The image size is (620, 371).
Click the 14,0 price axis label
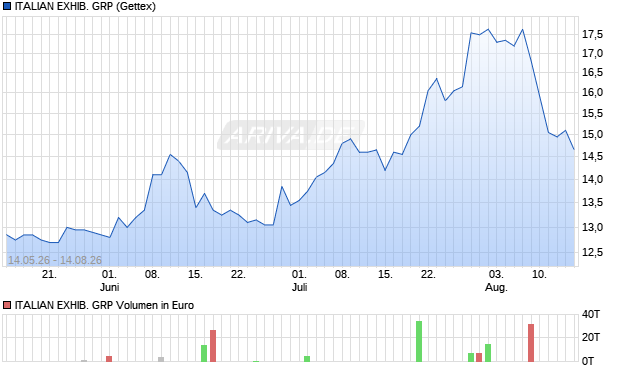pyautogui.click(x=592, y=179)
